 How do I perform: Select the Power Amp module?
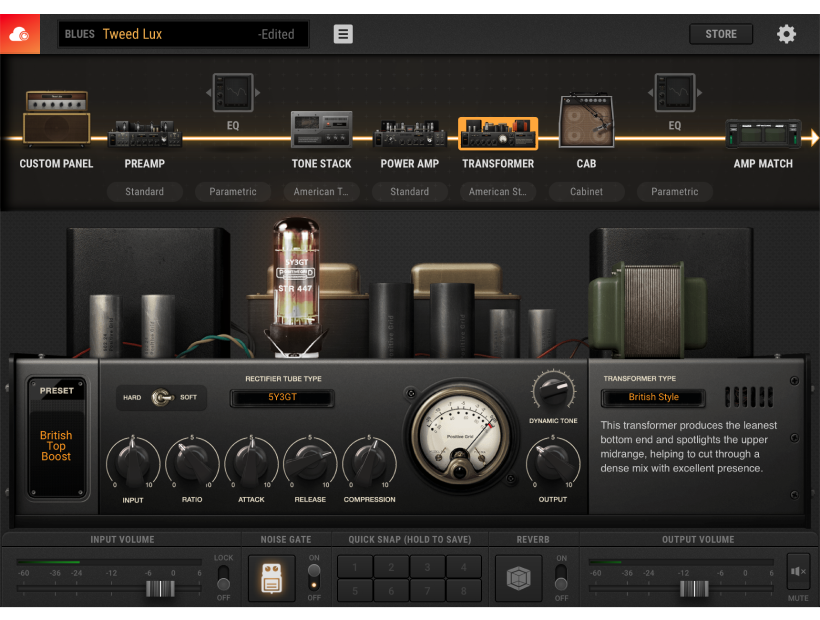(409, 134)
